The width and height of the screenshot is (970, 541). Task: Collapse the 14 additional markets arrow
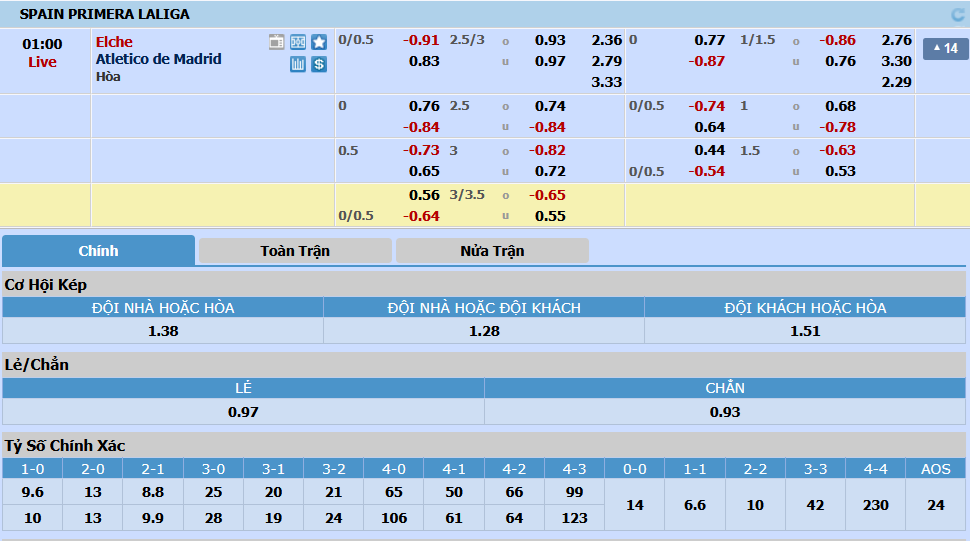pyautogui.click(x=945, y=49)
